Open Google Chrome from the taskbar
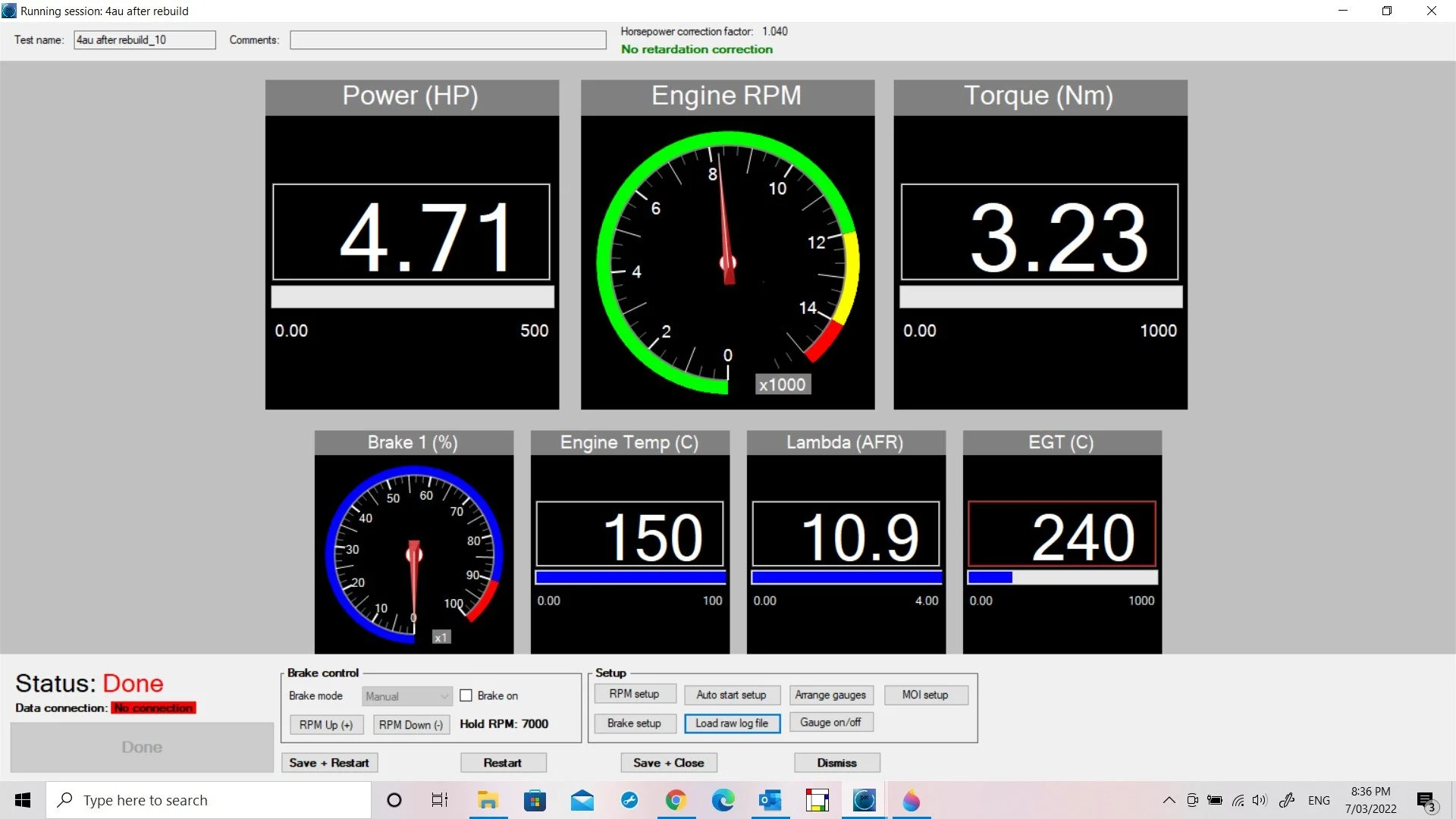The width and height of the screenshot is (1456, 819). [676, 800]
